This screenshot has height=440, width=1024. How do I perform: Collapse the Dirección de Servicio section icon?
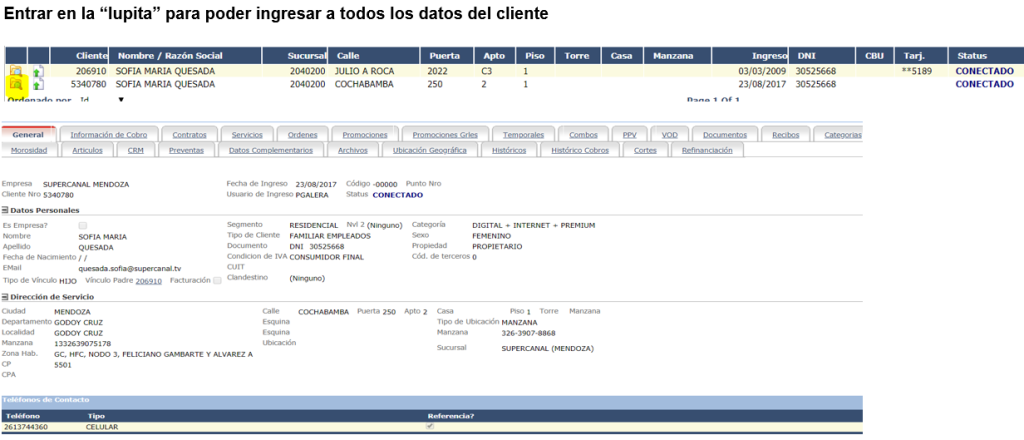point(4,297)
